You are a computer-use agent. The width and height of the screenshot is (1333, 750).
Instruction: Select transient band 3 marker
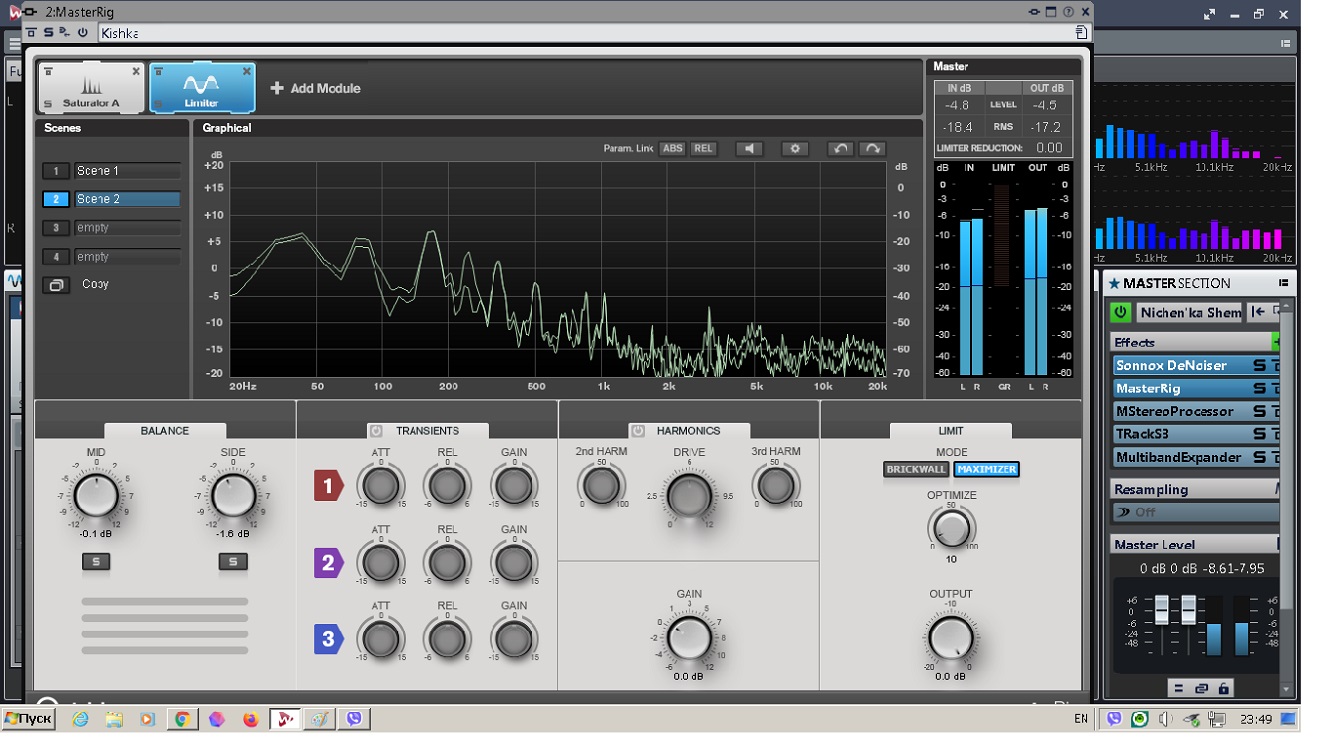328,639
